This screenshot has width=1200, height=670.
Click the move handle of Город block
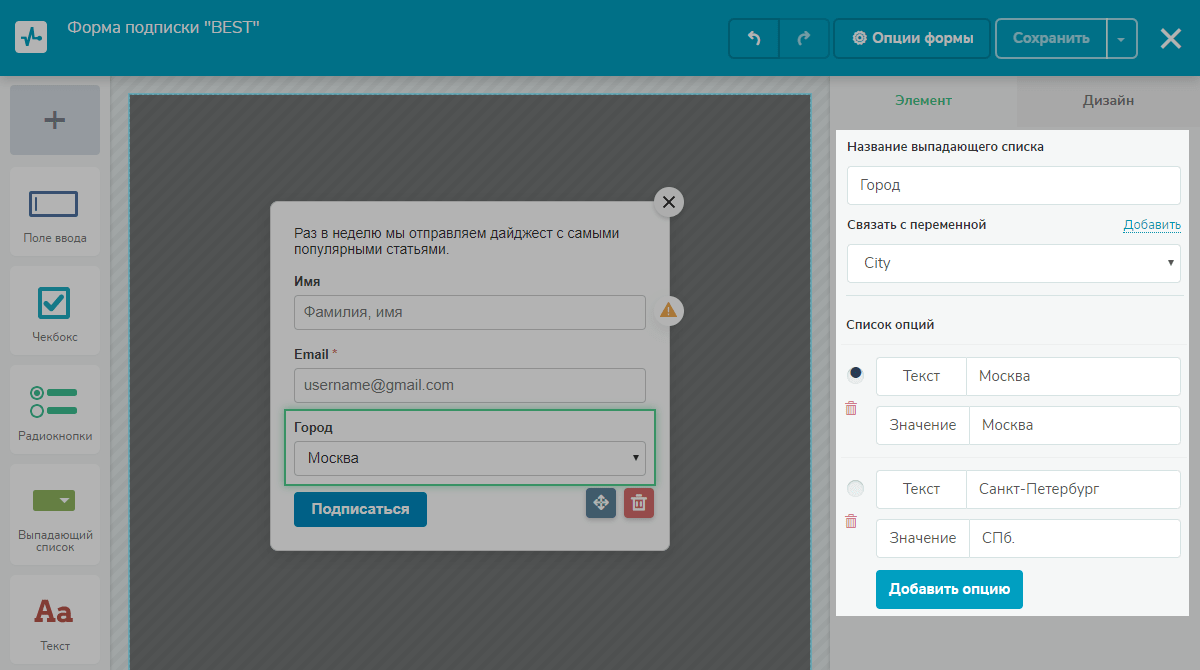coord(601,503)
